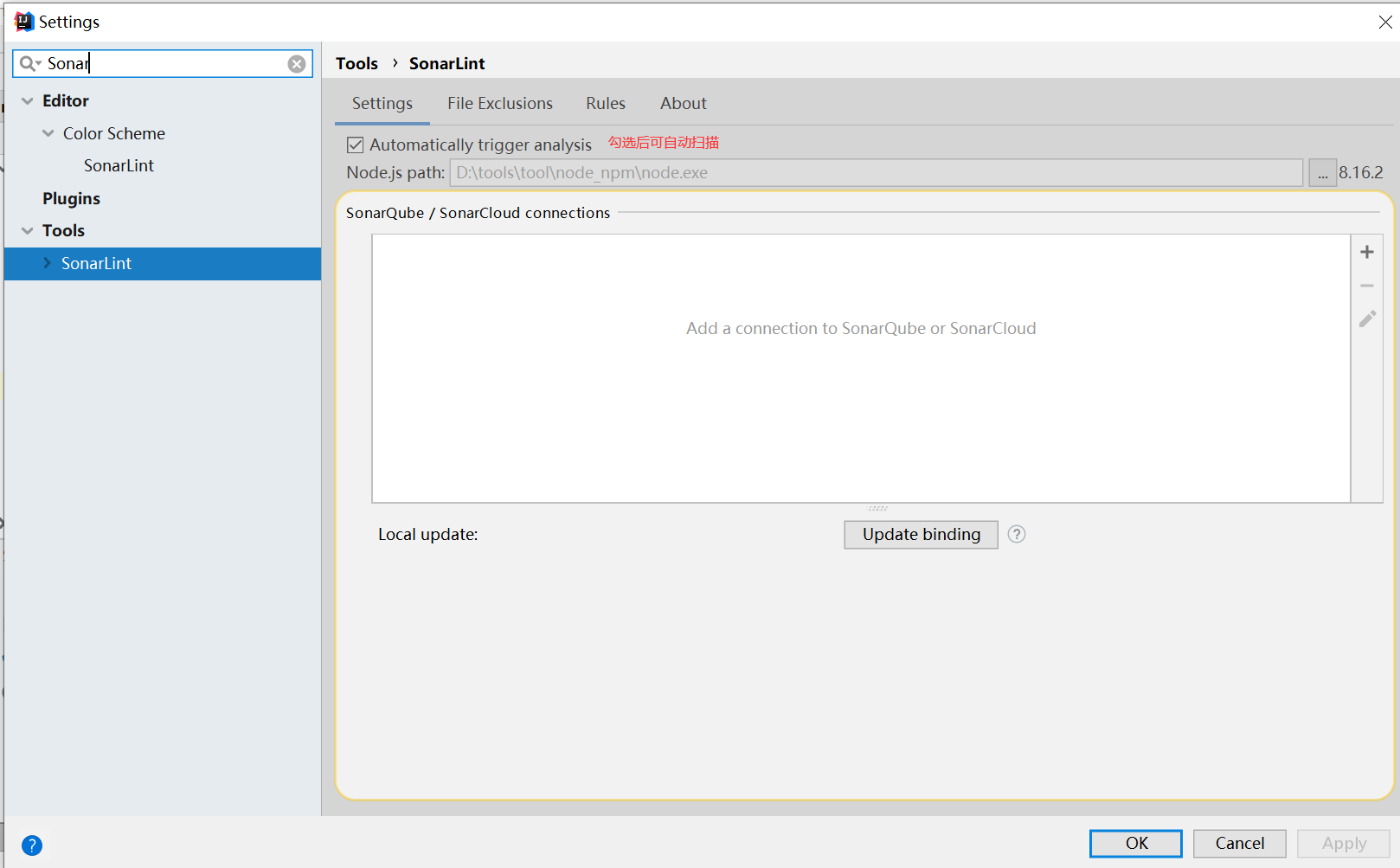1400x868 pixels.
Task: Confirm with the OK button
Action: pyautogui.click(x=1136, y=844)
